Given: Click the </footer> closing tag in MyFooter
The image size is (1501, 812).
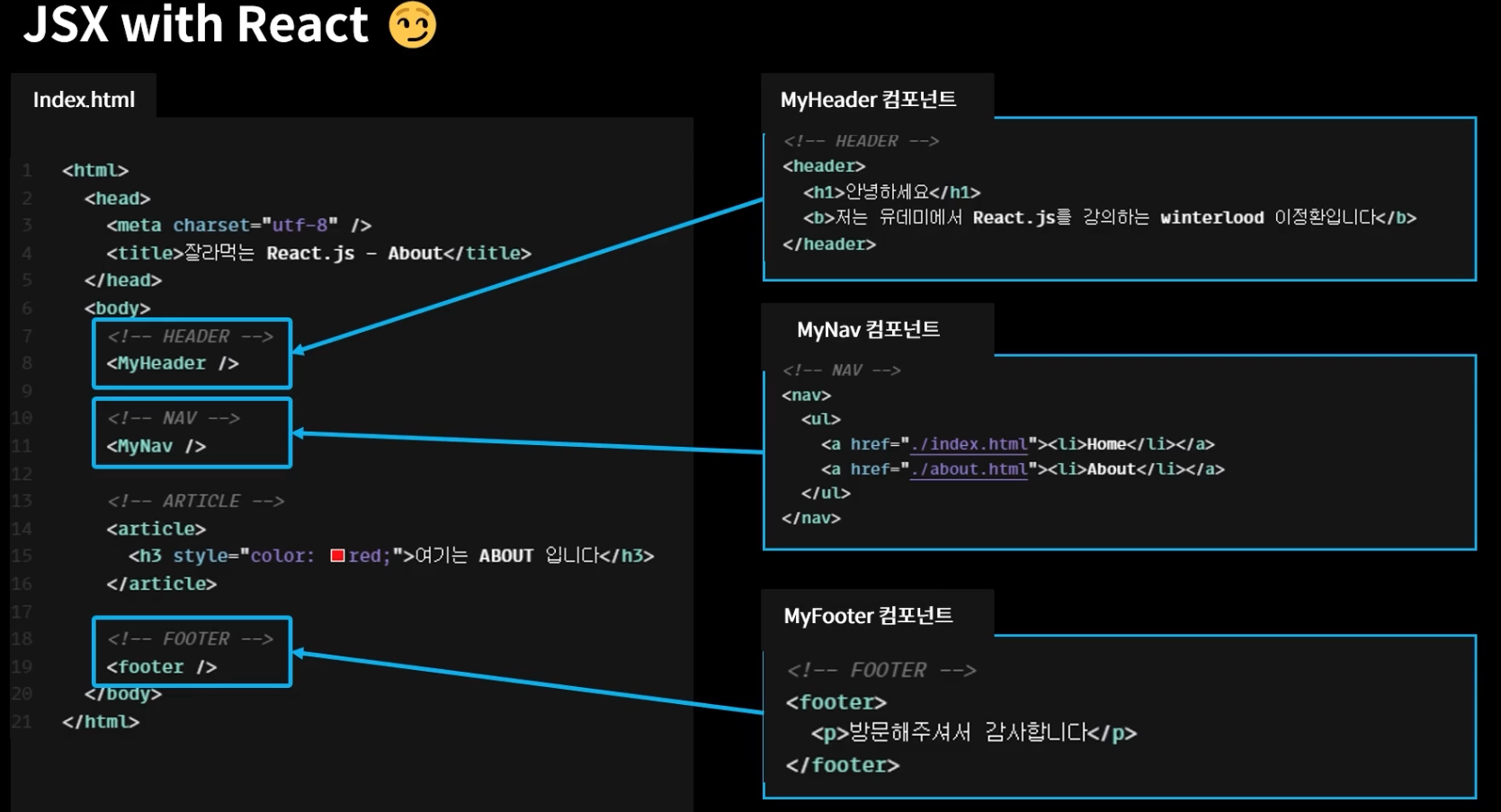Looking at the screenshot, I should (x=843, y=765).
